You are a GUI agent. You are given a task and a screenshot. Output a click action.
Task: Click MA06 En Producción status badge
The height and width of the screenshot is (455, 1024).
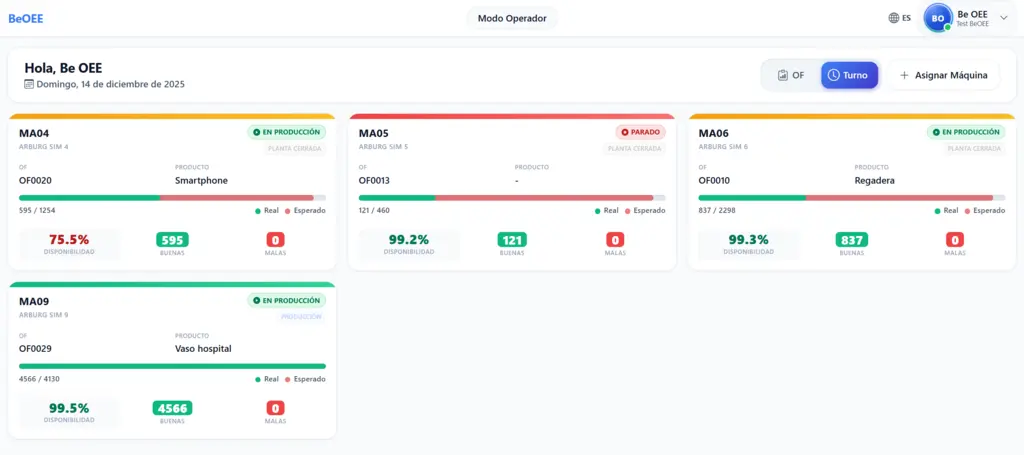tap(966, 132)
